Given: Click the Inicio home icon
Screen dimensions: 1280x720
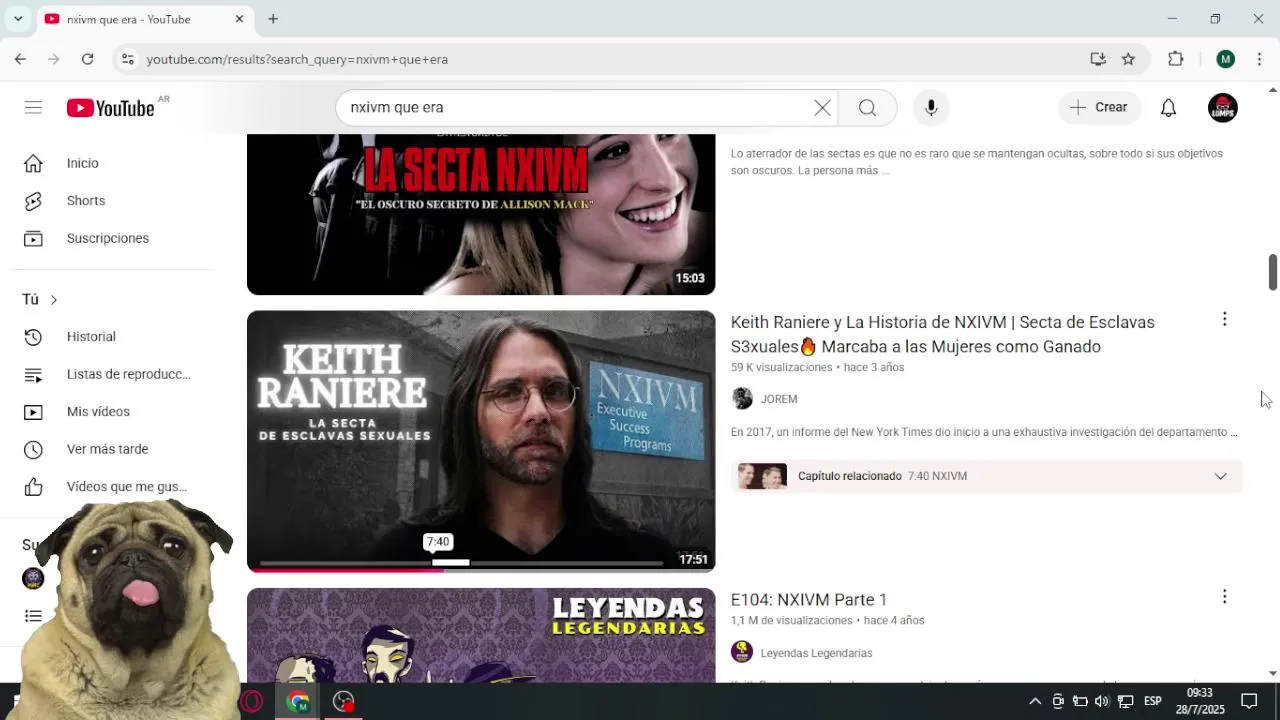Looking at the screenshot, I should point(33,163).
